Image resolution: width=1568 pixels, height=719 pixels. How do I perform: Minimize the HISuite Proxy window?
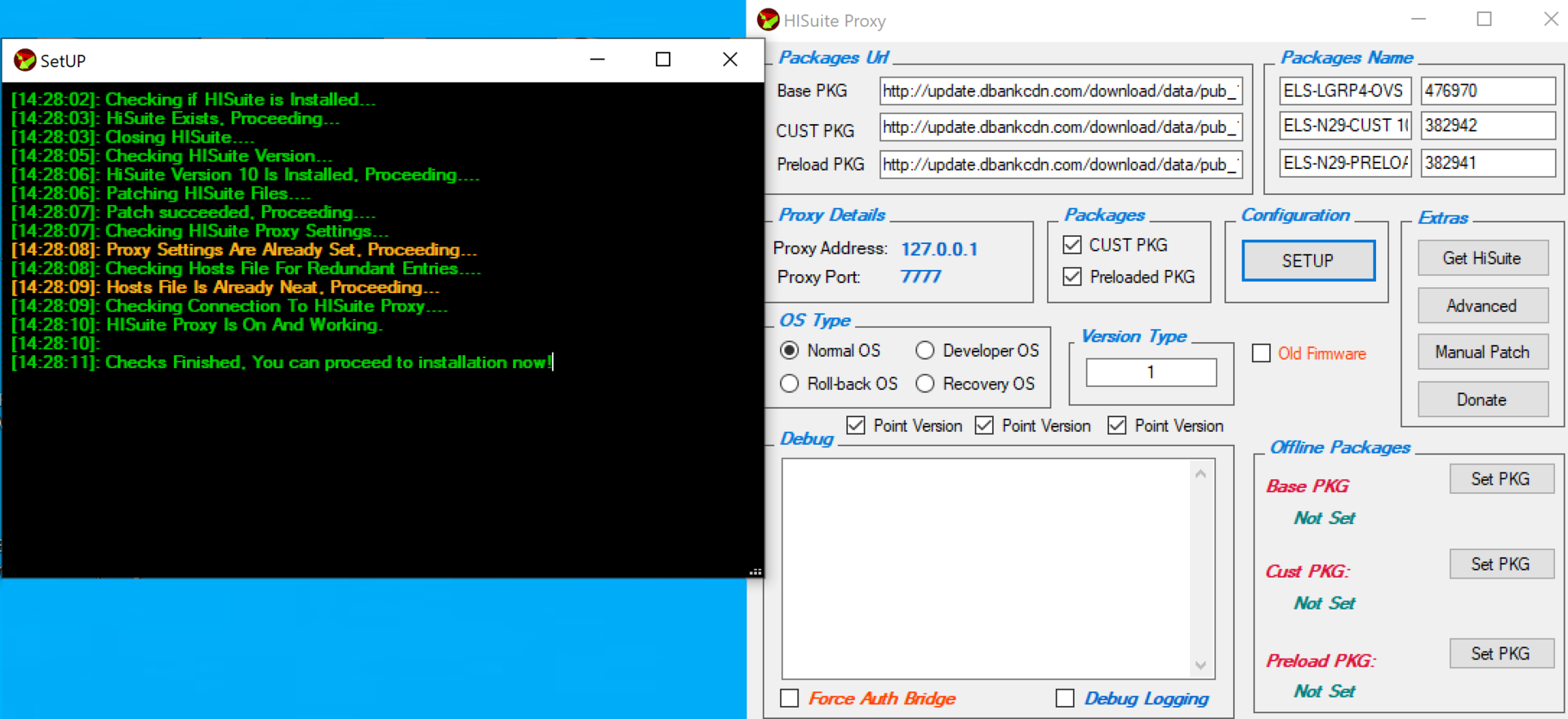point(1419,19)
